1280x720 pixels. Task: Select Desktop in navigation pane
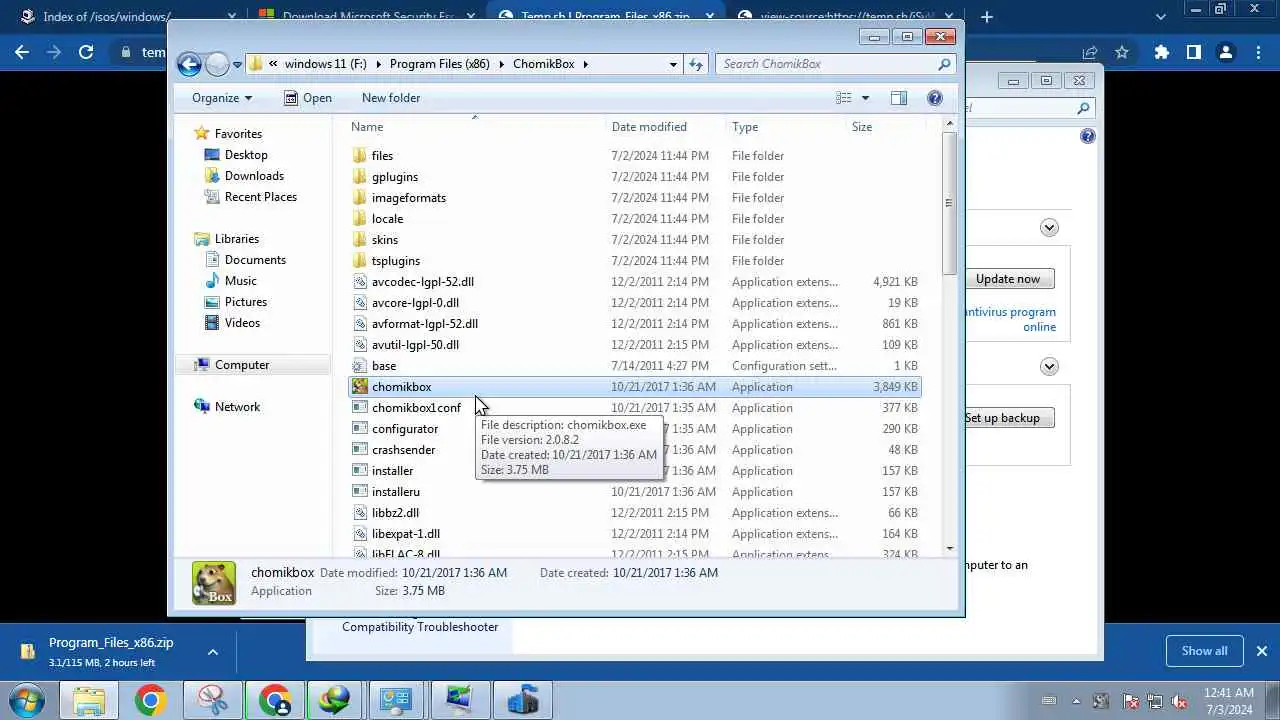pos(246,155)
